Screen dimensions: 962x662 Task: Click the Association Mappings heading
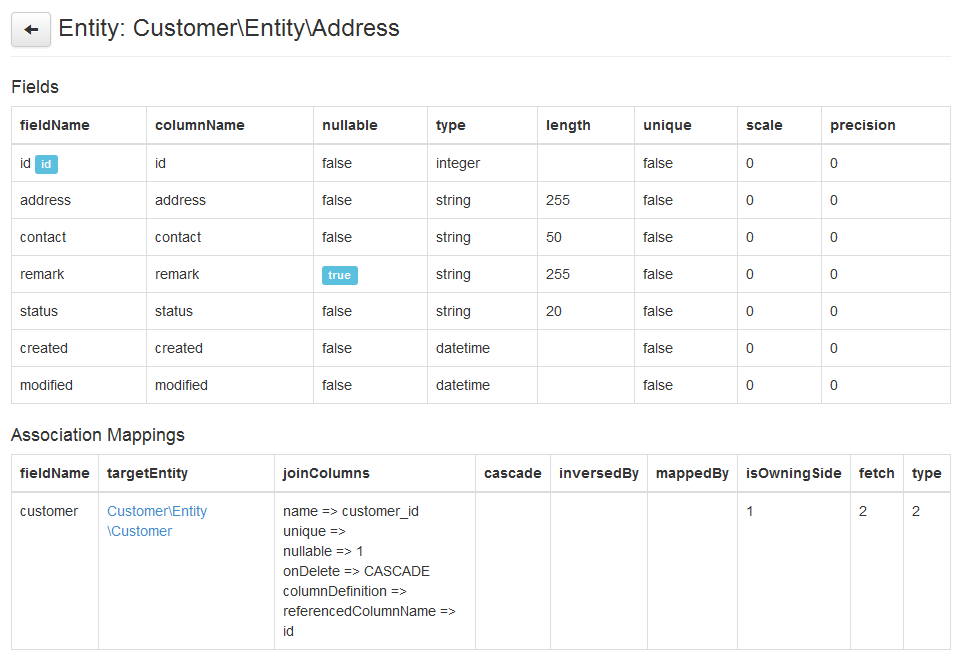tap(98, 435)
